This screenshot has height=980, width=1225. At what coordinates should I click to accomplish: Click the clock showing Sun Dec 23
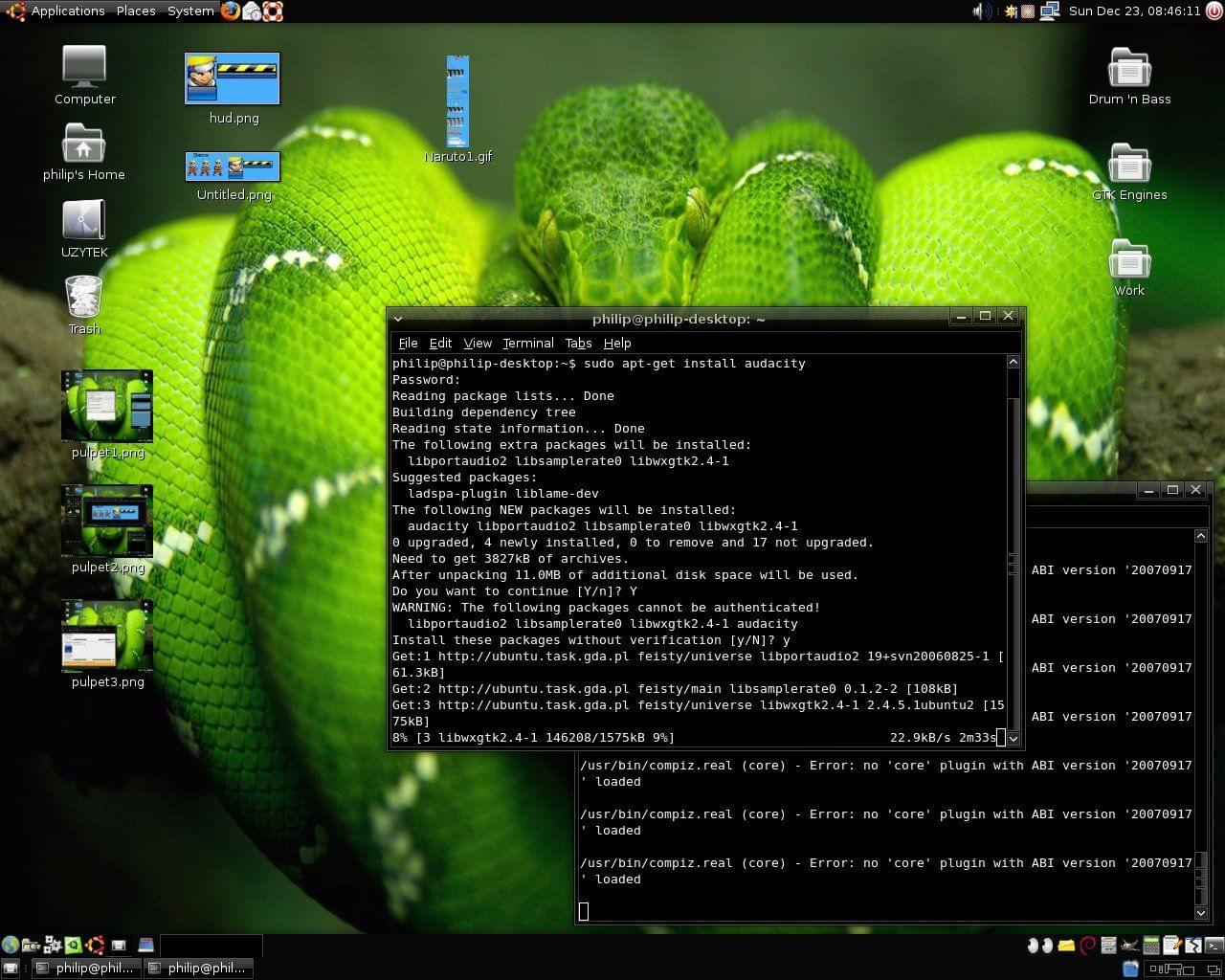pyautogui.click(x=1134, y=11)
